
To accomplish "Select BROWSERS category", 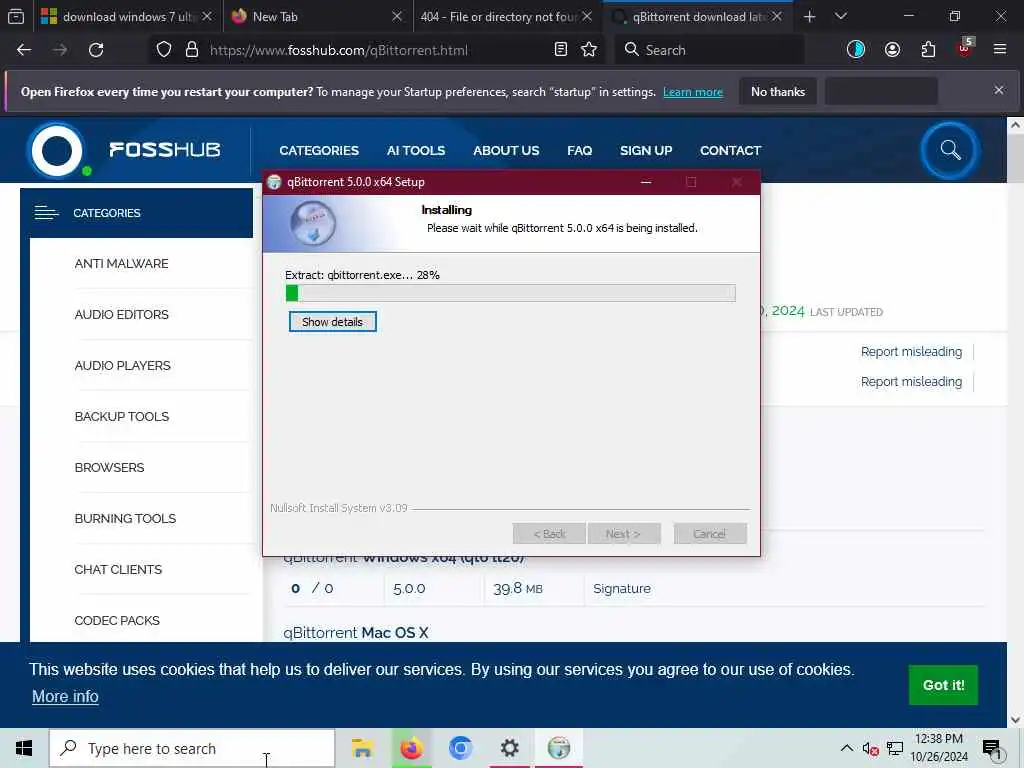I will point(109,467).
